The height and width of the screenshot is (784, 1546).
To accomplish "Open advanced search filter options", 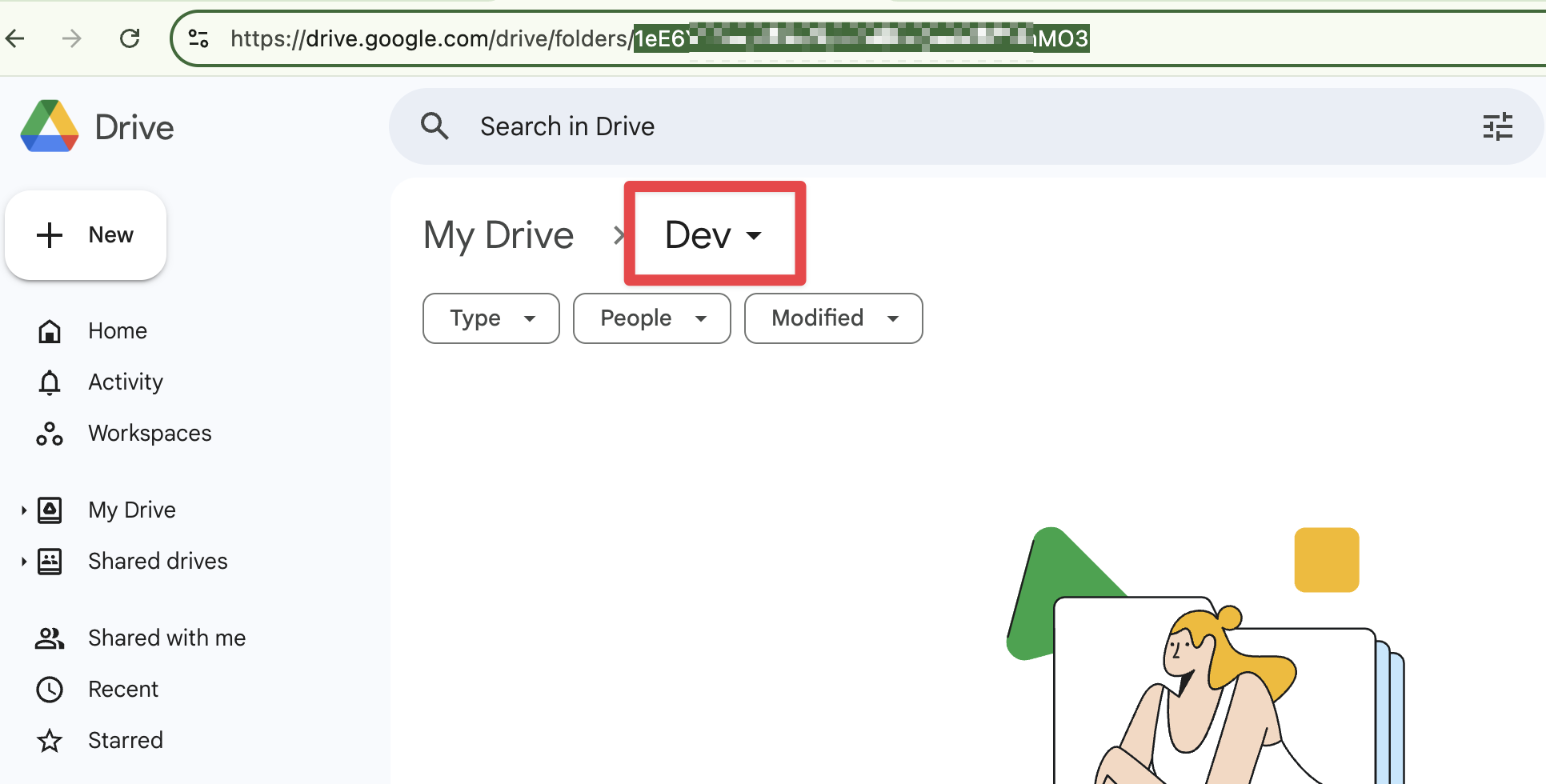I will pyautogui.click(x=1498, y=126).
